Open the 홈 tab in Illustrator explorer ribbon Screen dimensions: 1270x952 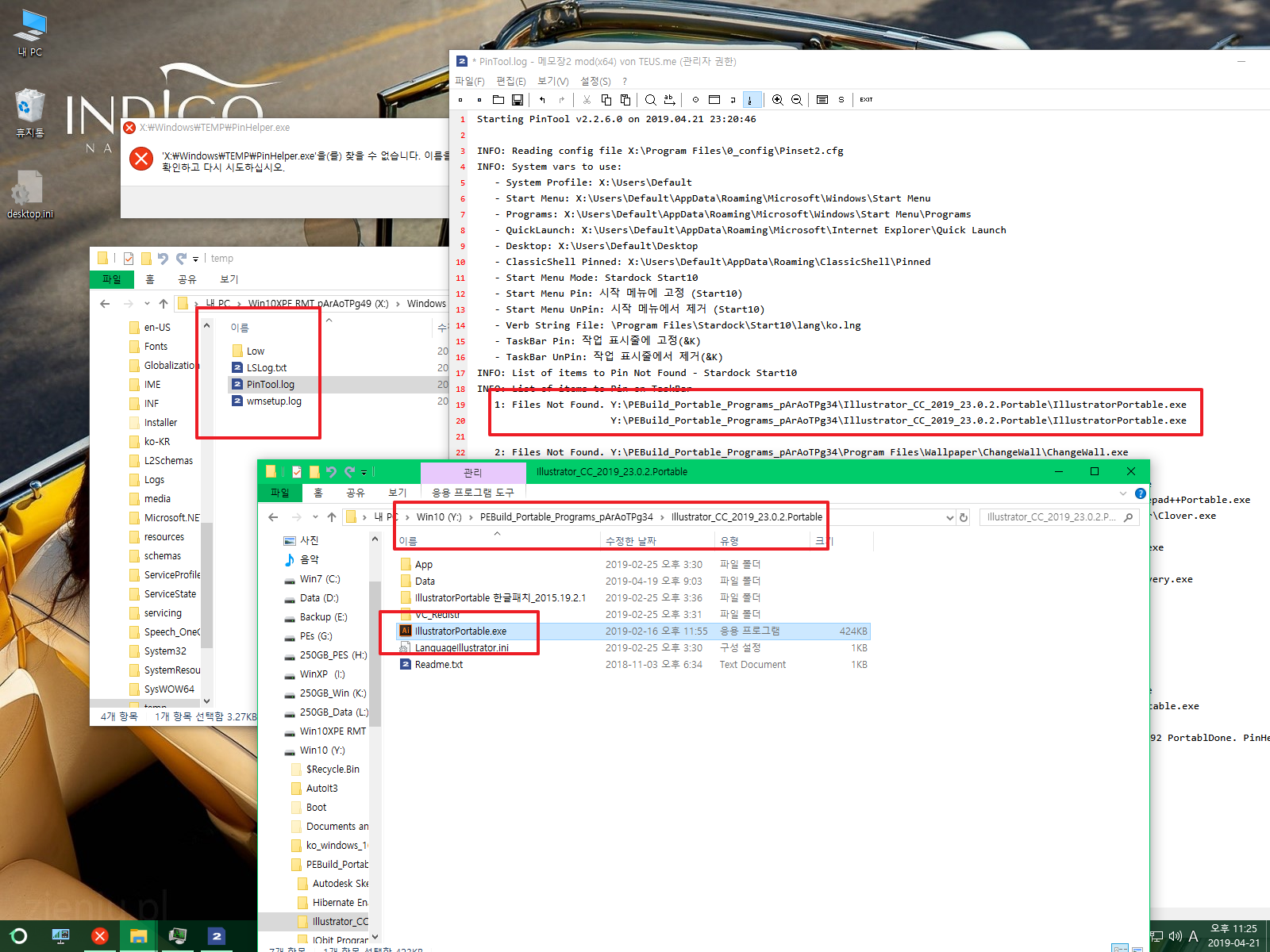(318, 493)
